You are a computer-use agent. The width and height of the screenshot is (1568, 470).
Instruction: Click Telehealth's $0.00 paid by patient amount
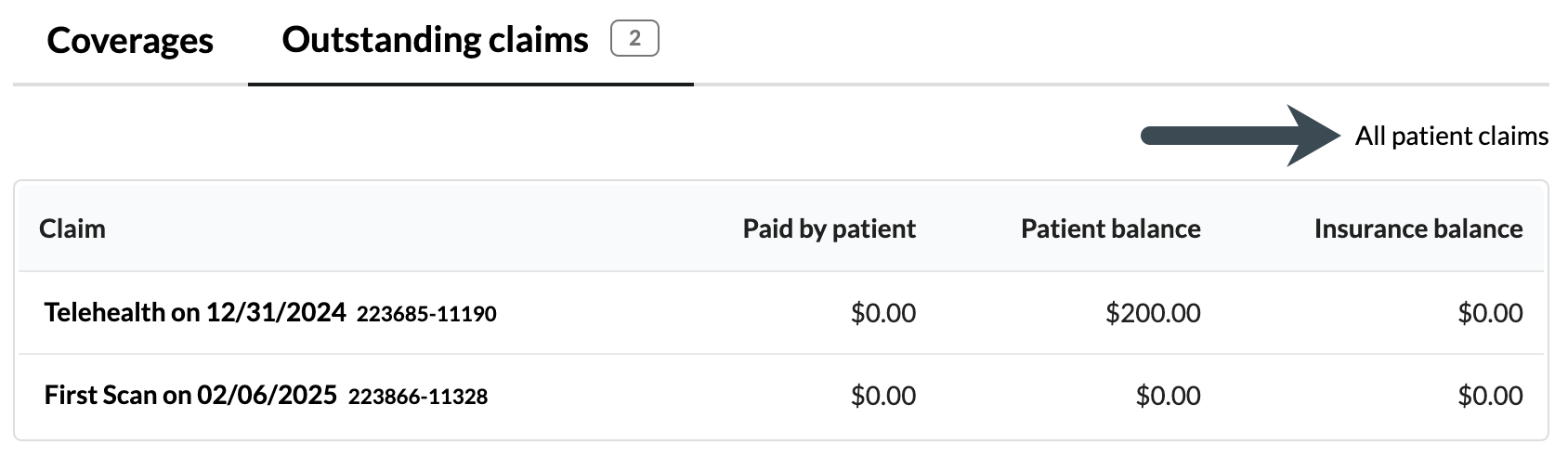pyautogui.click(x=882, y=313)
